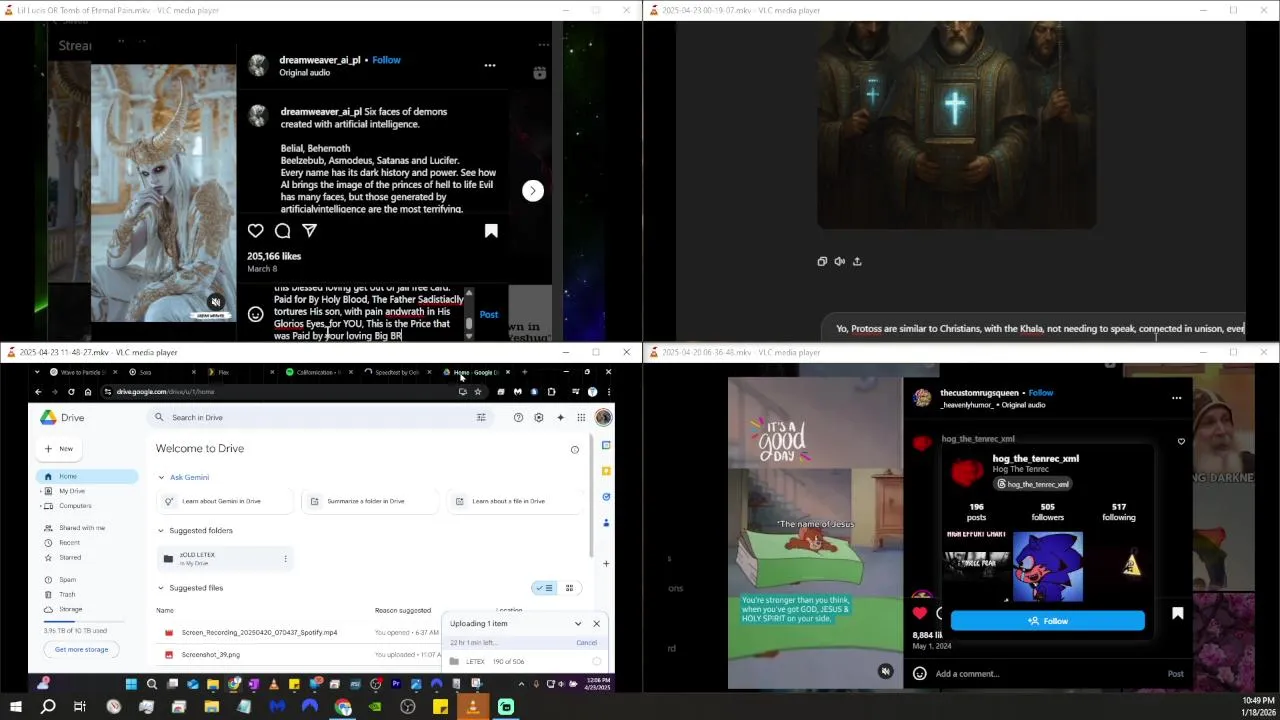Expand My Drive tree arrow
This screenshot has height=720, width=1280.
(x=40, y=491)
